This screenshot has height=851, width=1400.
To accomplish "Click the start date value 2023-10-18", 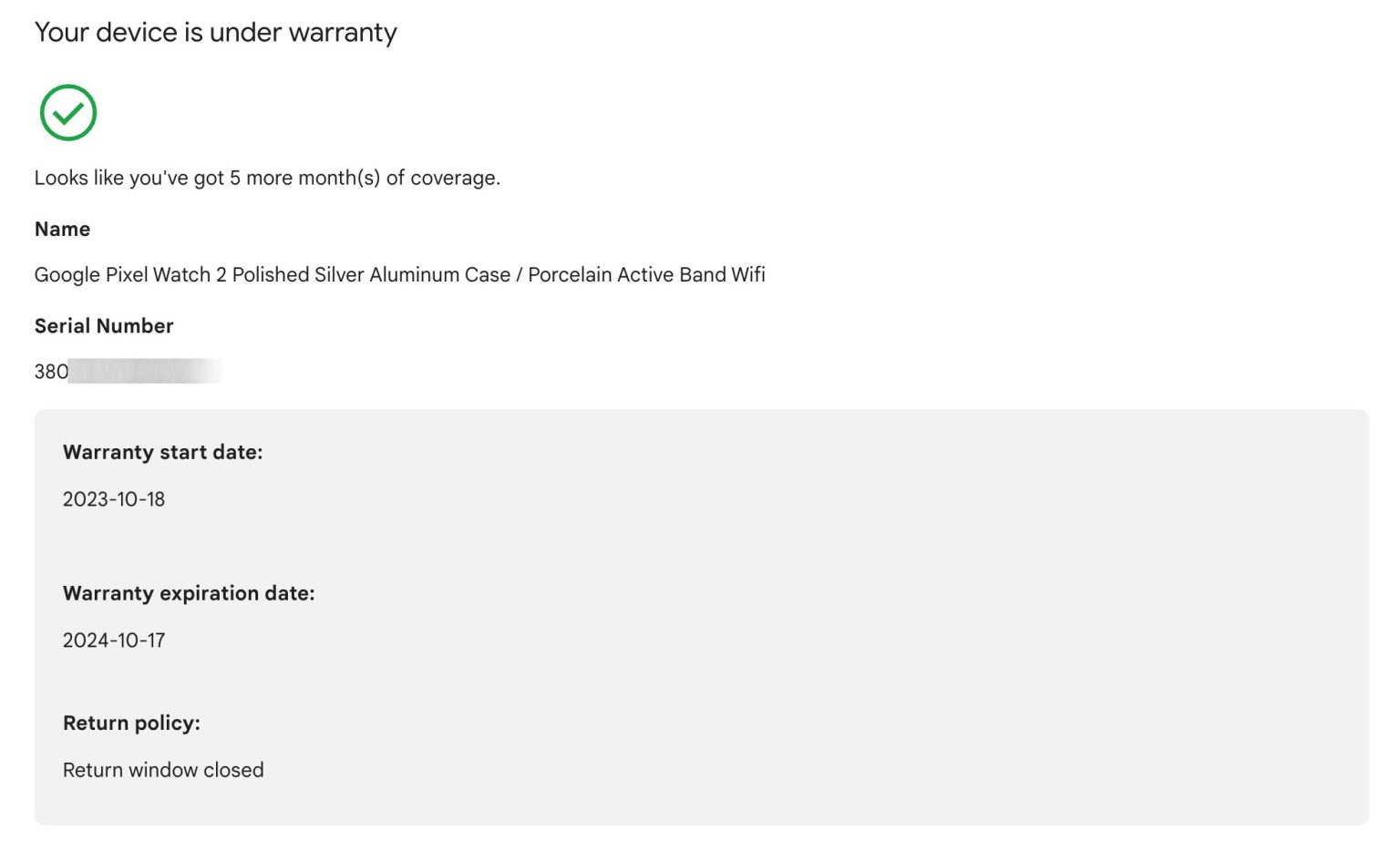I will point(114,499).
